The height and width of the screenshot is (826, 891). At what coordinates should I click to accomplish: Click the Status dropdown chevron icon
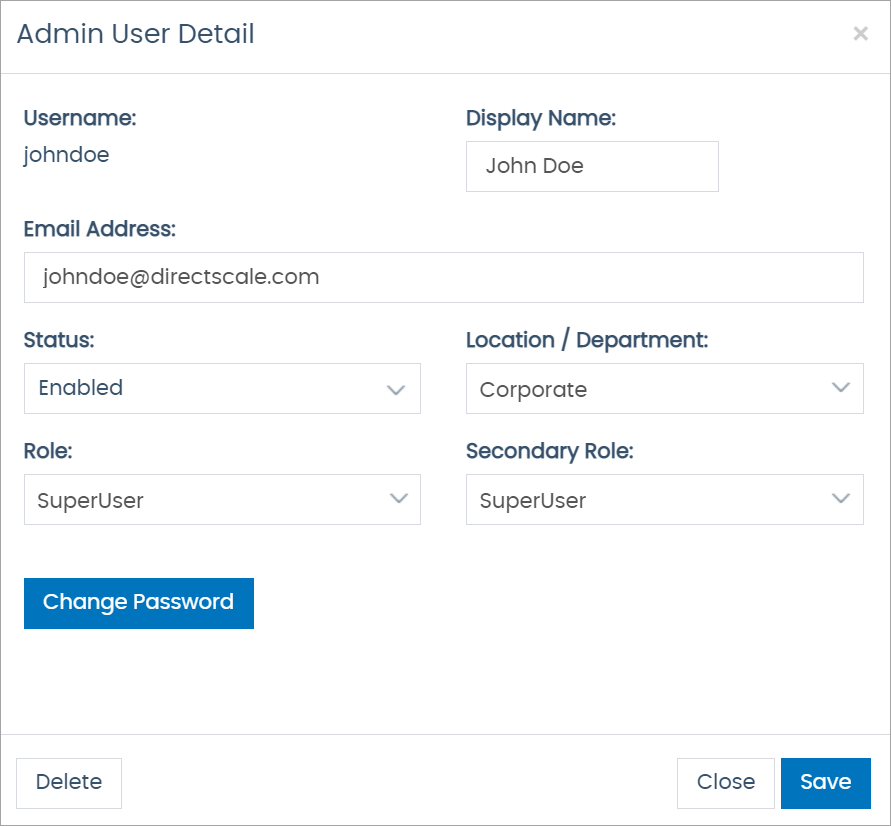click(396, 389)
